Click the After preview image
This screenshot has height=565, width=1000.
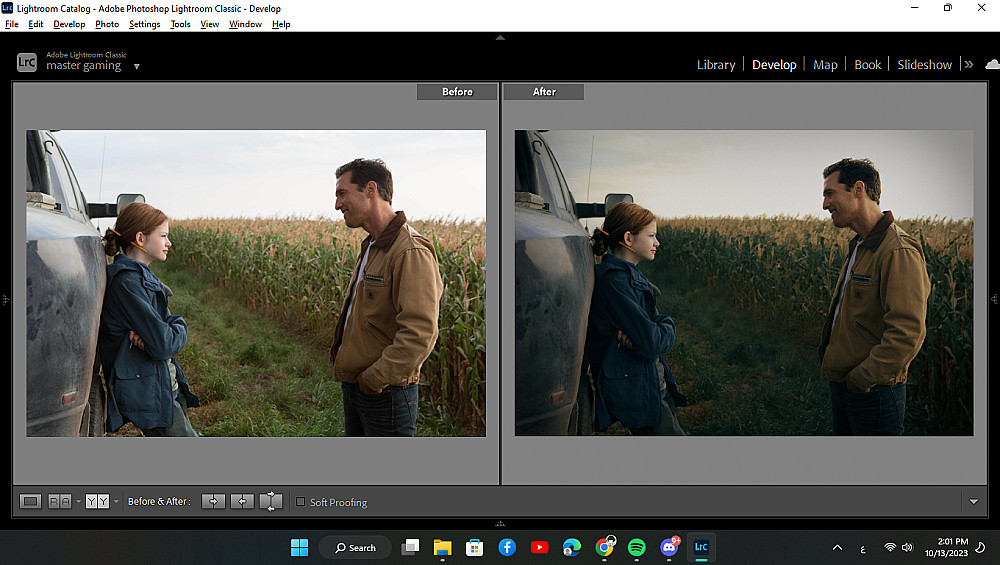coord(743,283)
